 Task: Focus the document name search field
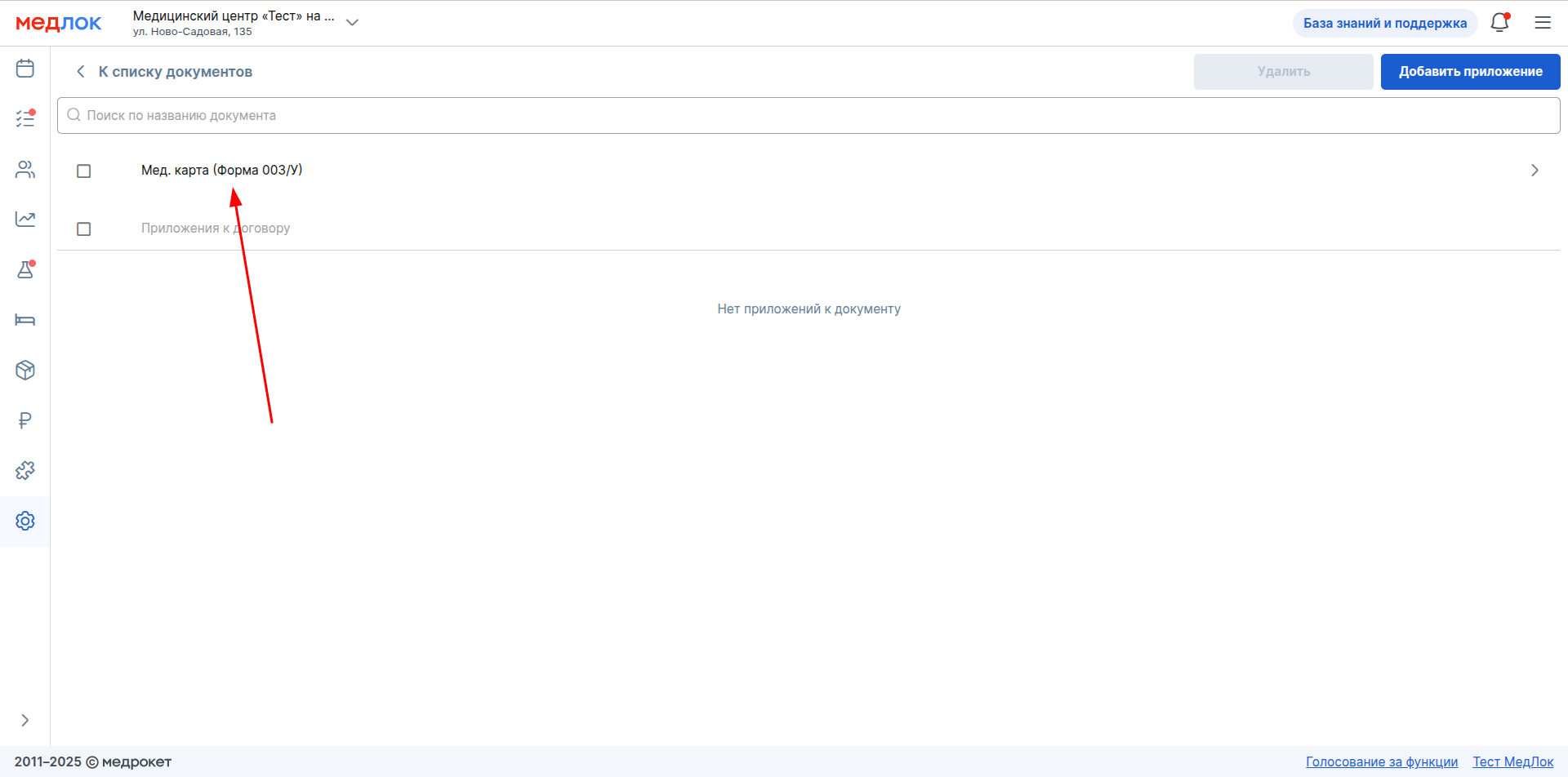(808, 116)
